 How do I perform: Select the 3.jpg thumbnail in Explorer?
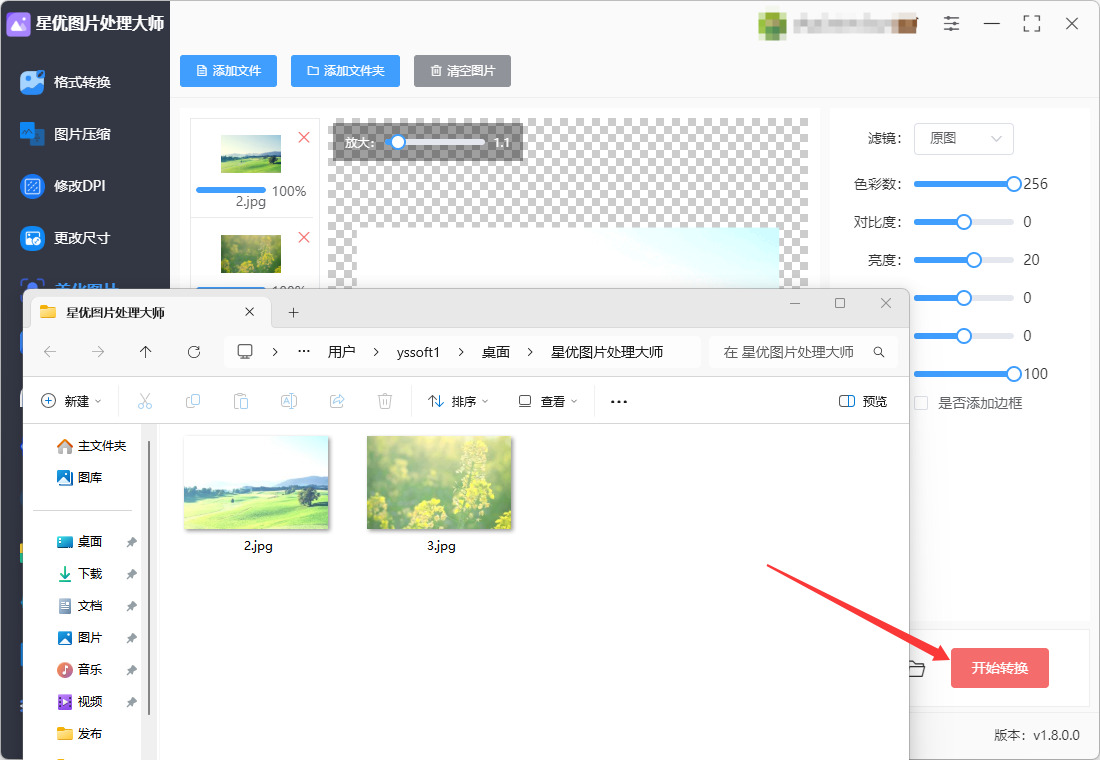coord(440,482)
